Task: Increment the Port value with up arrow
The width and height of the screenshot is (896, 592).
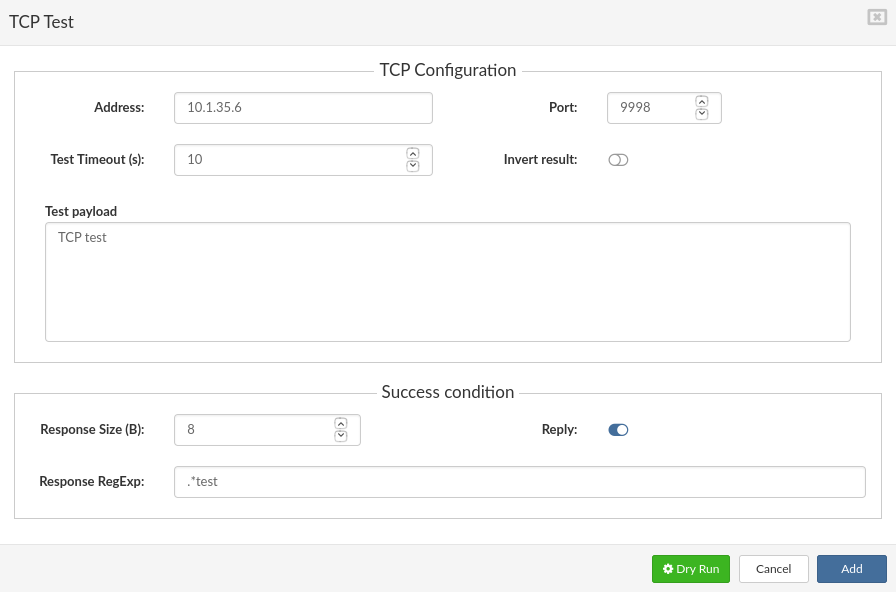Action: 701,102
